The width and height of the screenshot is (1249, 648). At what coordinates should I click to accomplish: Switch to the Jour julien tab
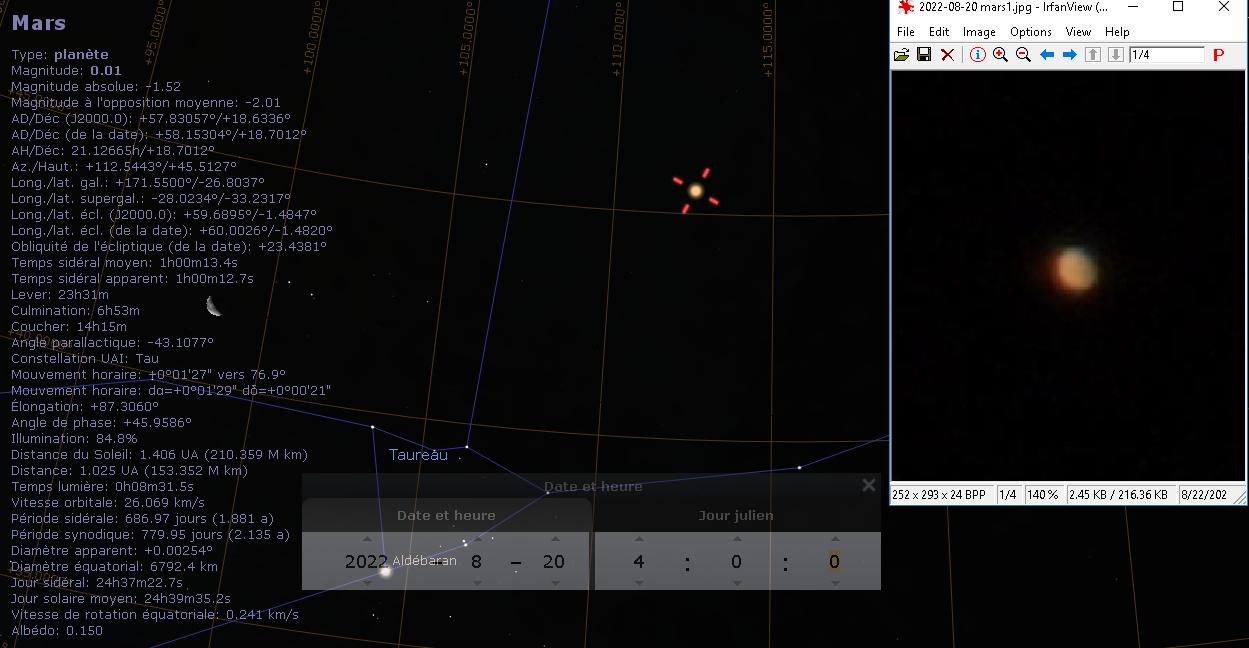(x=736, y=516)
